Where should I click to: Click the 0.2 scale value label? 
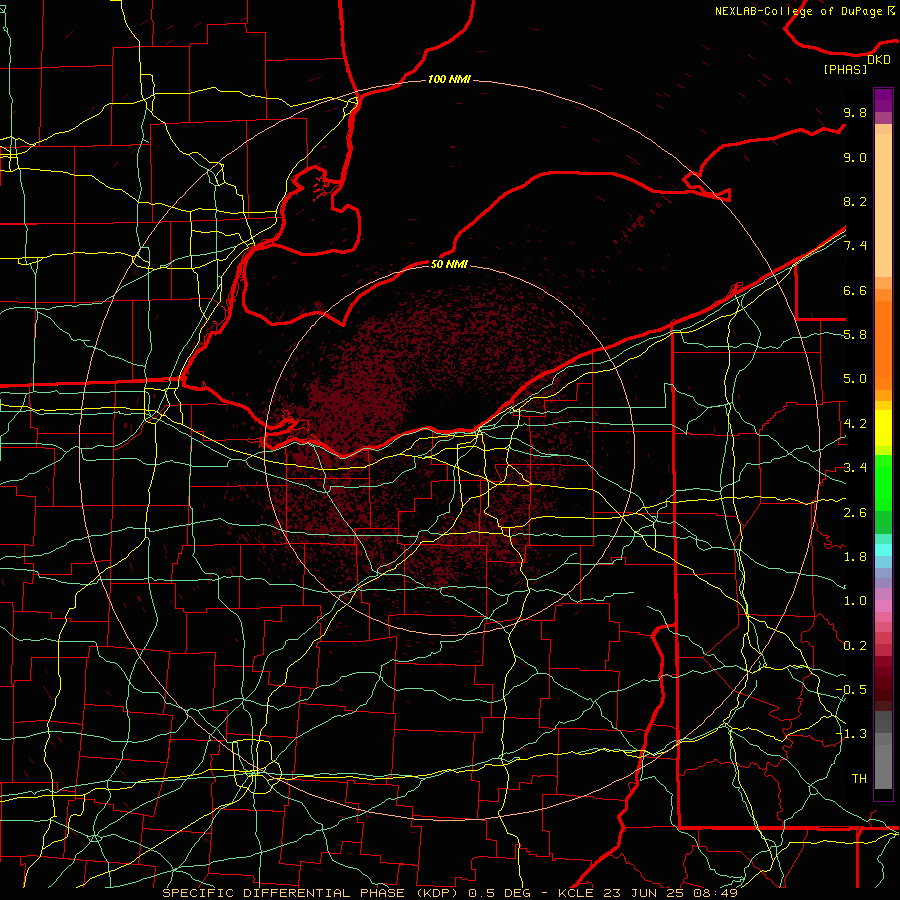pyautogui.click(x=855, y=646)
